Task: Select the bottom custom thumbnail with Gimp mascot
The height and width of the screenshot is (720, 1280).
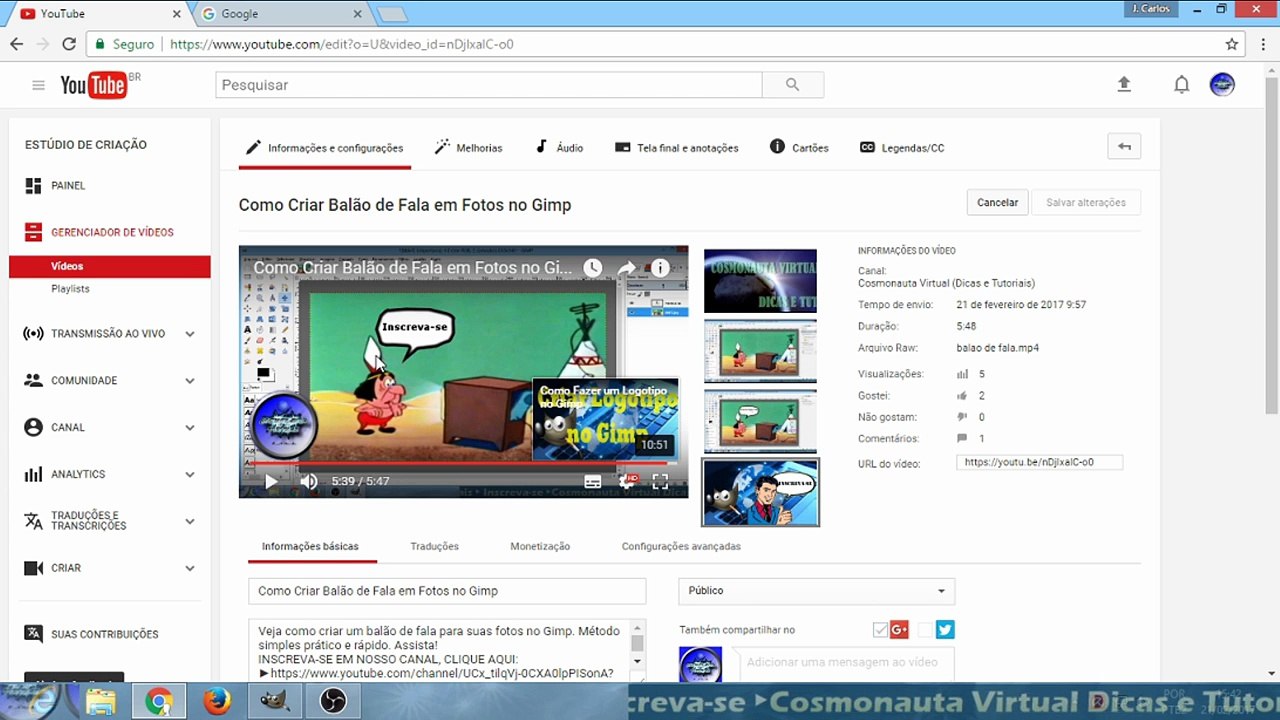Action: (760, 492)
